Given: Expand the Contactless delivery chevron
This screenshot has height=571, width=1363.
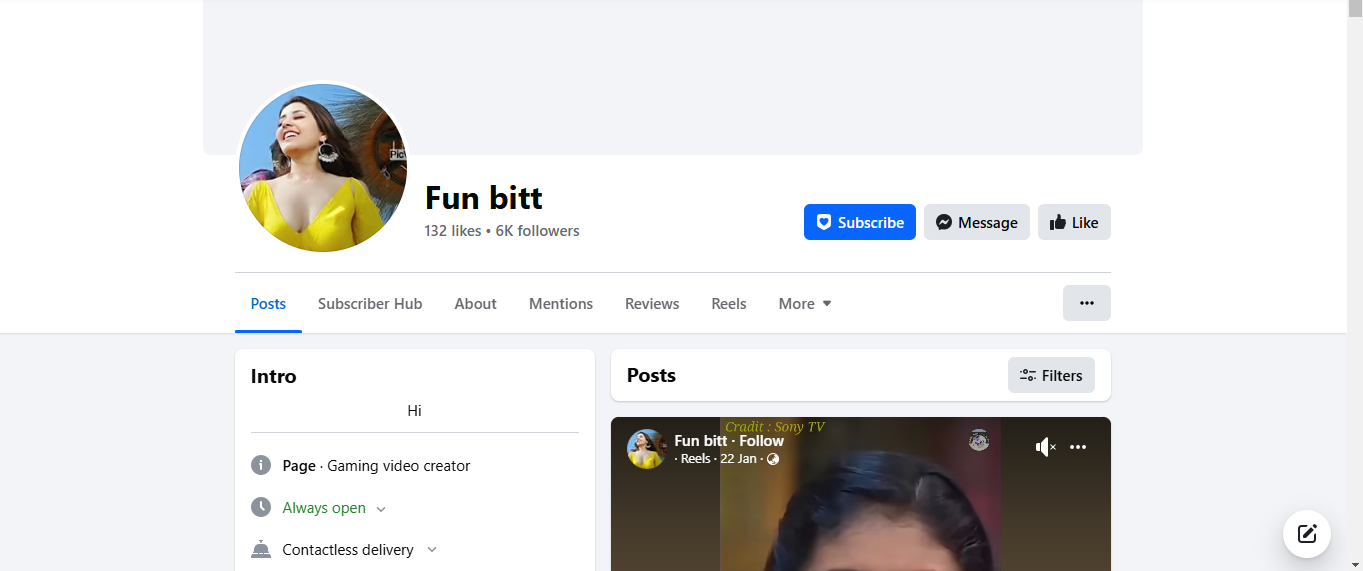Looking at the screenshot, I should tap(432, 549).
